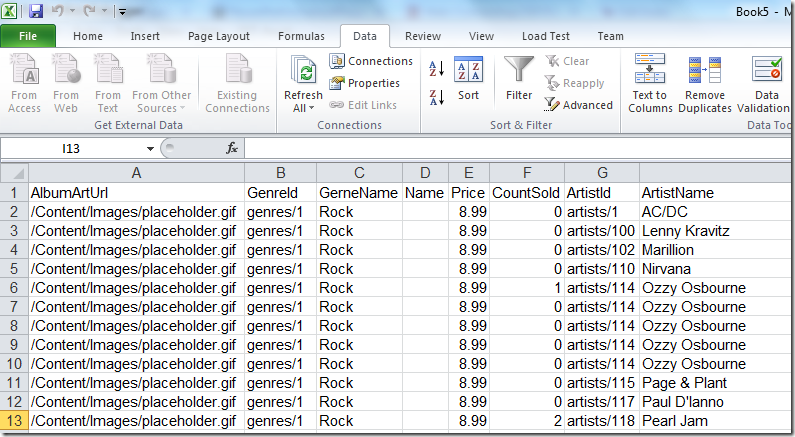Click into the formula bar
The height and width of the screenshot is (437, 795).
(517, 149)
